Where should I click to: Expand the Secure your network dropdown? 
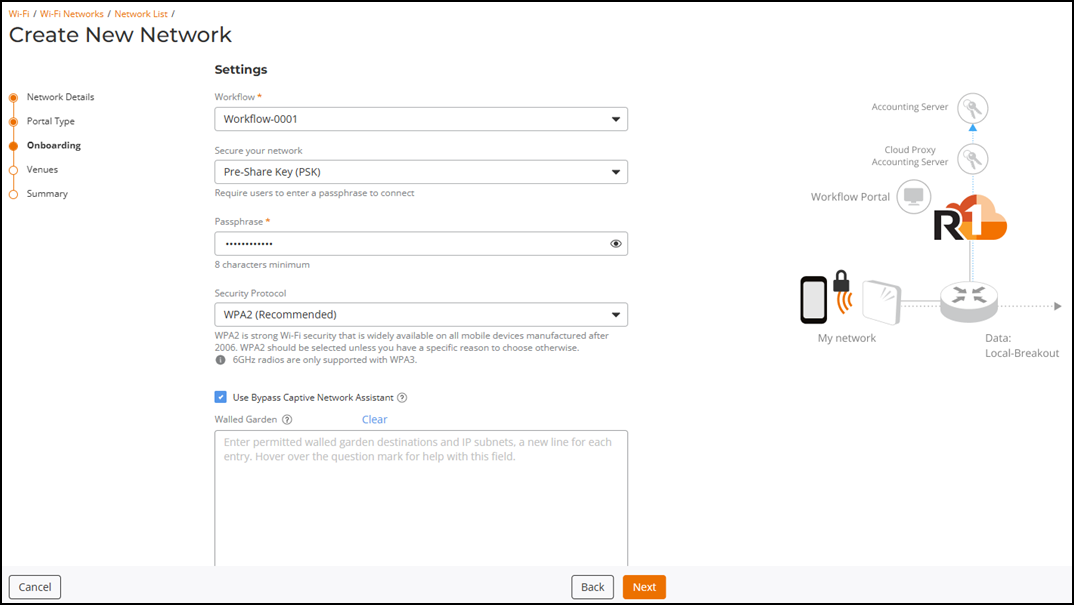click(x=421, y=172)
